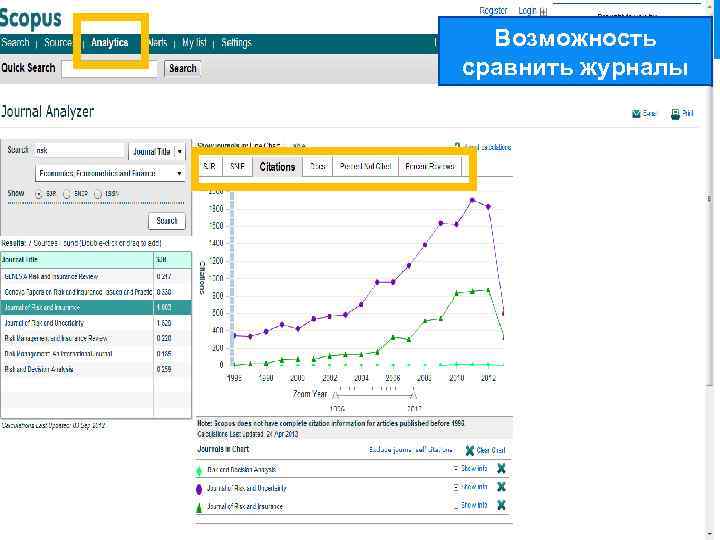Open the Analytics navigation item
The width and height of the screenshot is (720, 540).
[x=109, y=43]
